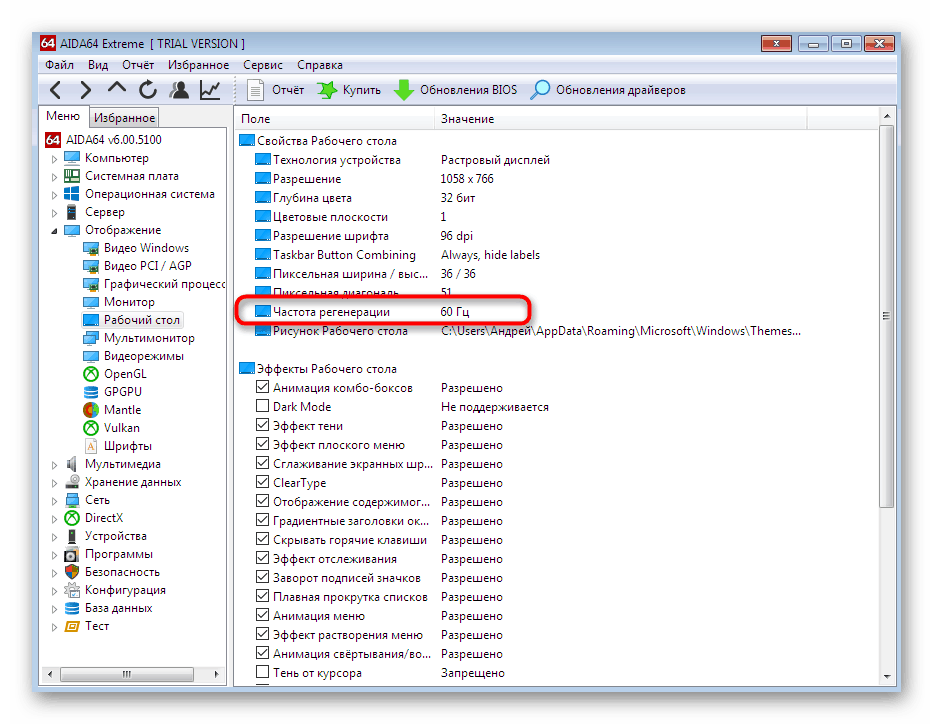The width and height of the screenshot is (933, 724).
Task: Click the Отчёт report page icon
Action: click(x=255, y=90)
